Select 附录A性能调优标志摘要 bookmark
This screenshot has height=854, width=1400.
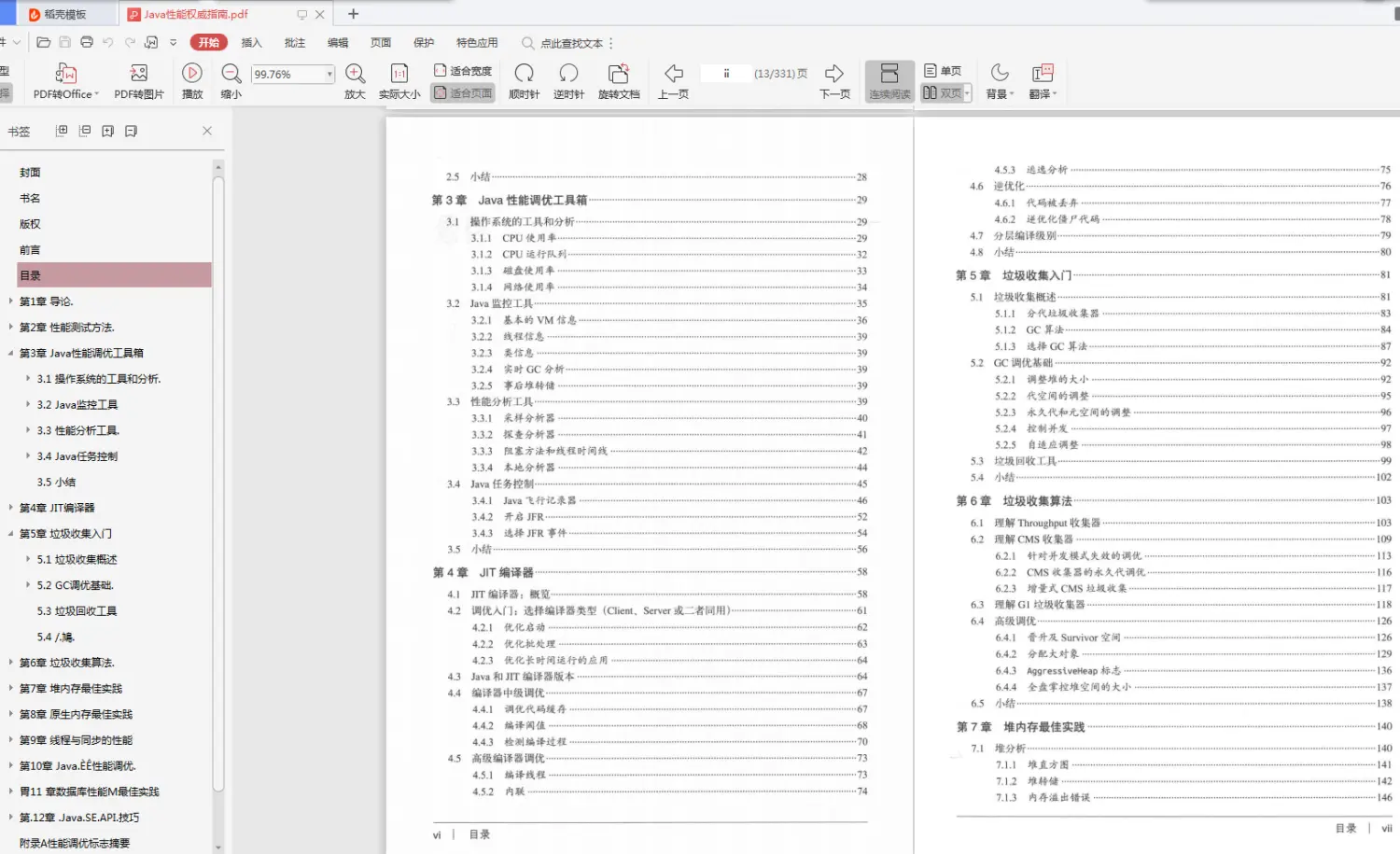[x=75, y=843]
